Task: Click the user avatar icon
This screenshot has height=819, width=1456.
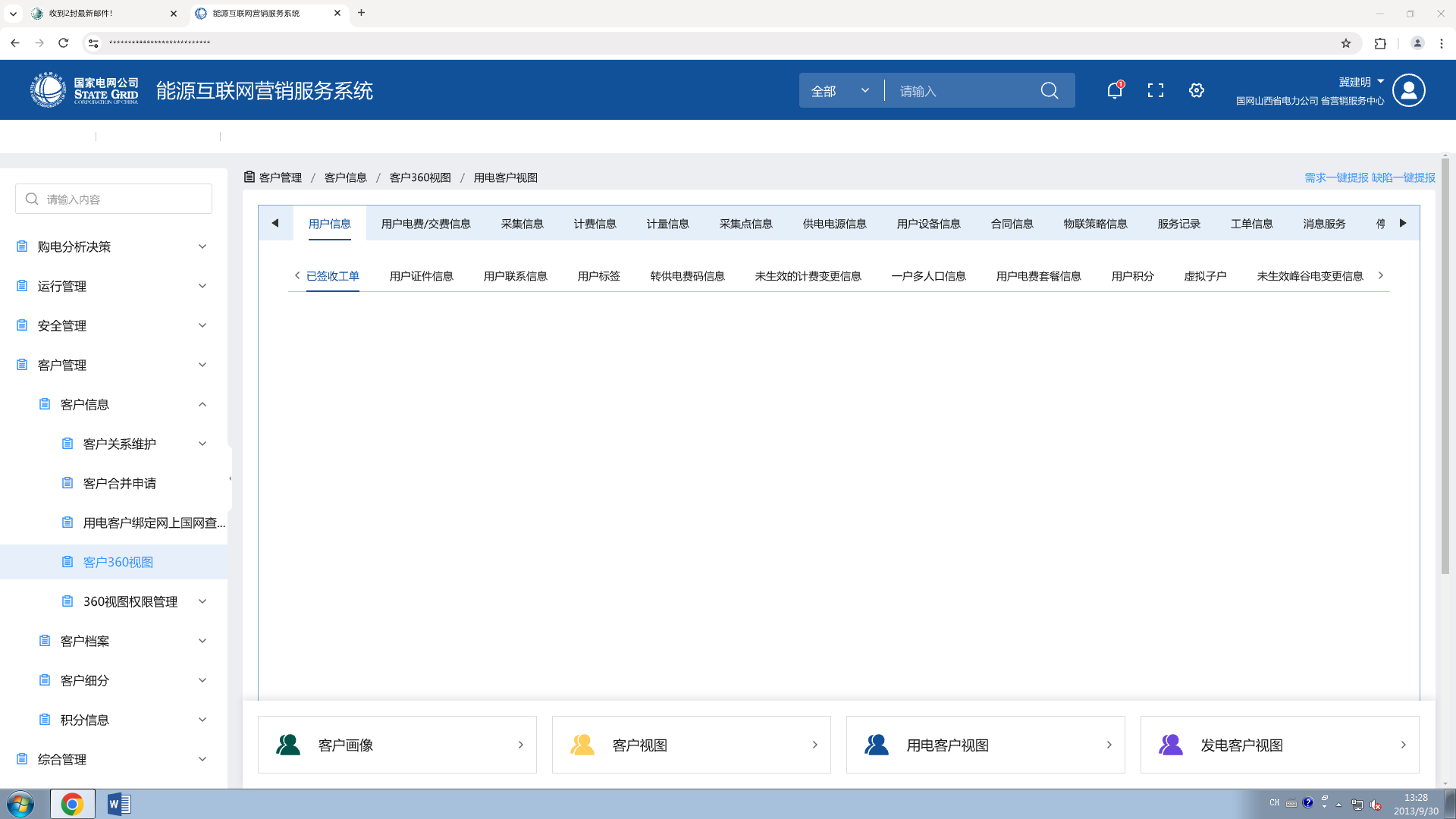Action: point(1408,91)
